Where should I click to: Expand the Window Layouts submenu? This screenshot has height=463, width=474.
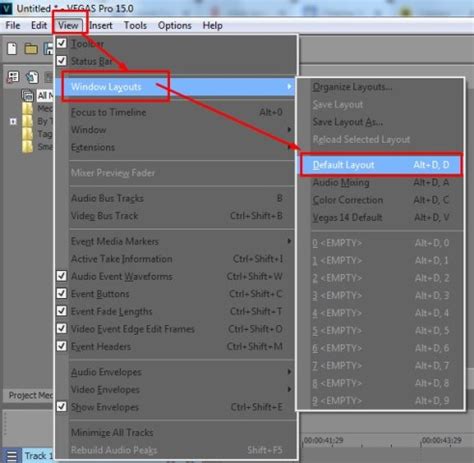coord(175,87)
